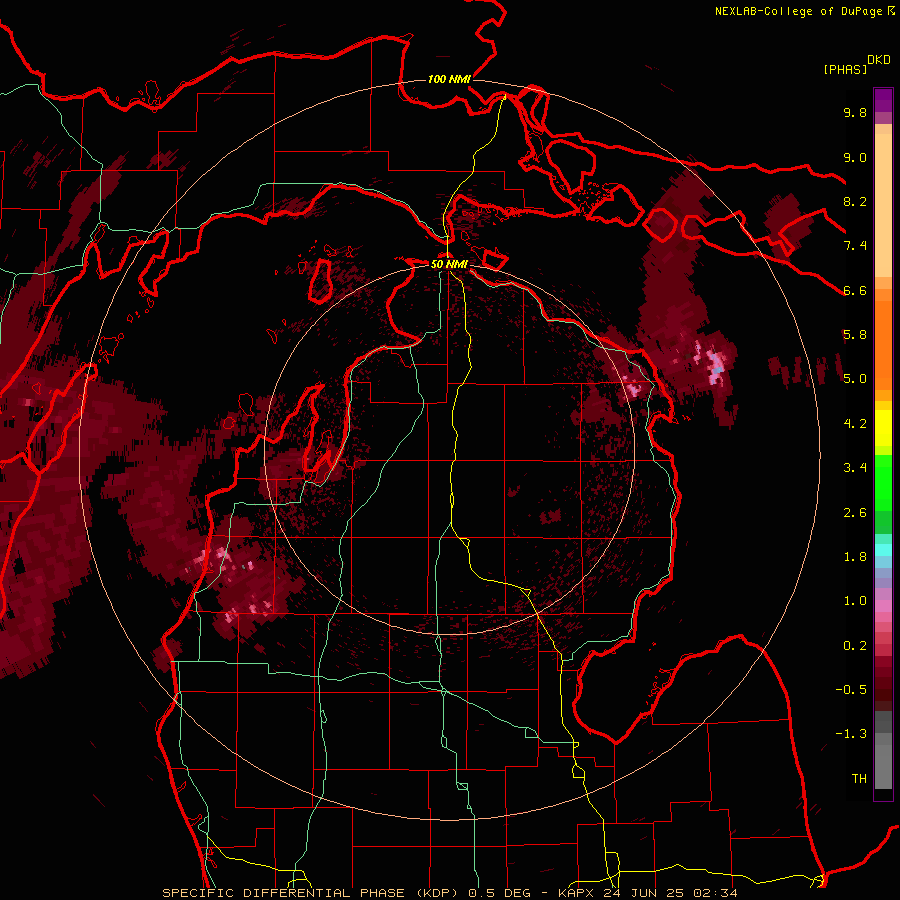900x900 pixels.
Task: Click the 3.4 legend value
Action: pos(855,468)
